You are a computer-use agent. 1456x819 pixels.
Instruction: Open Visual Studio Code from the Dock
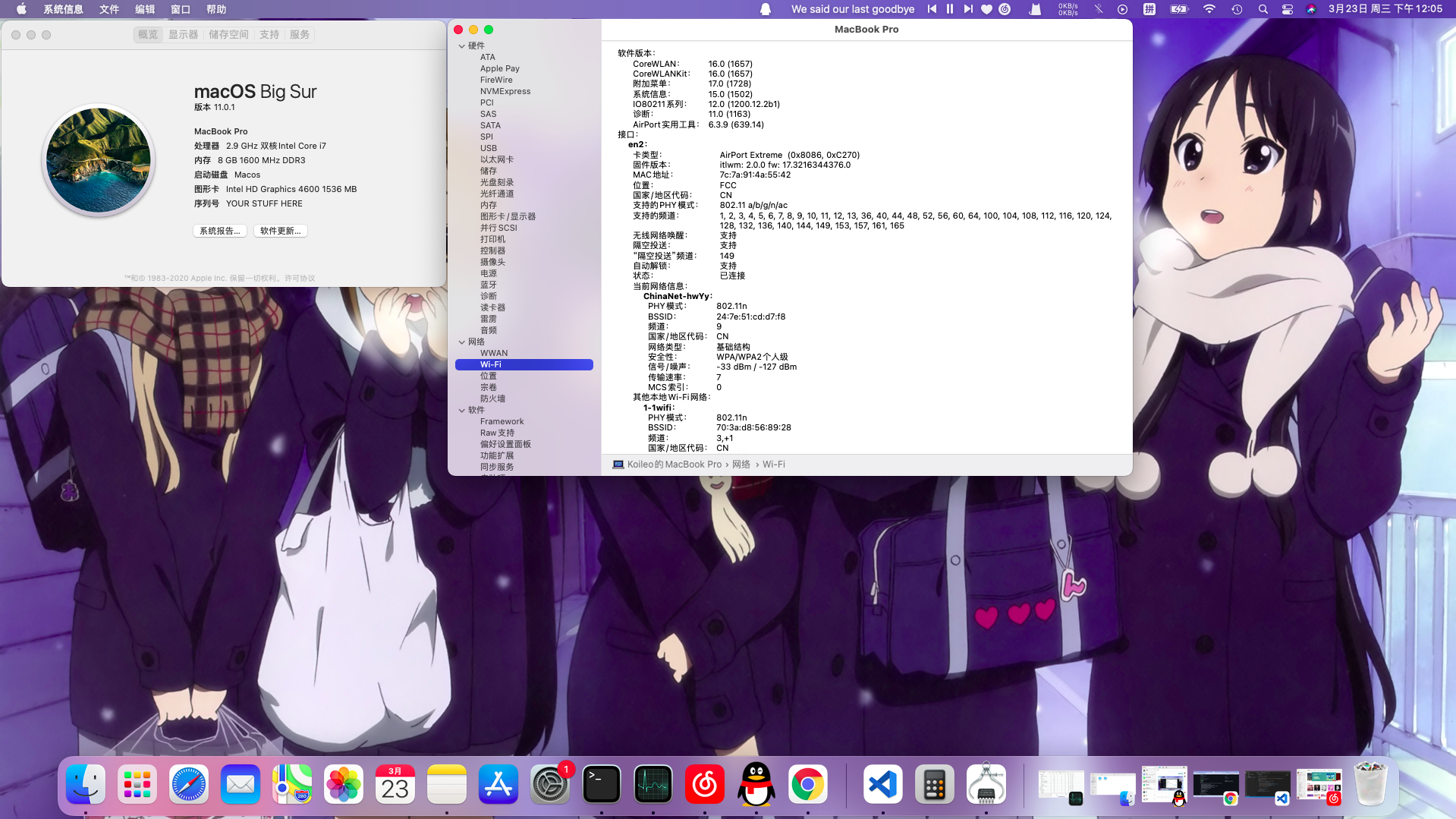pos(882,783)
